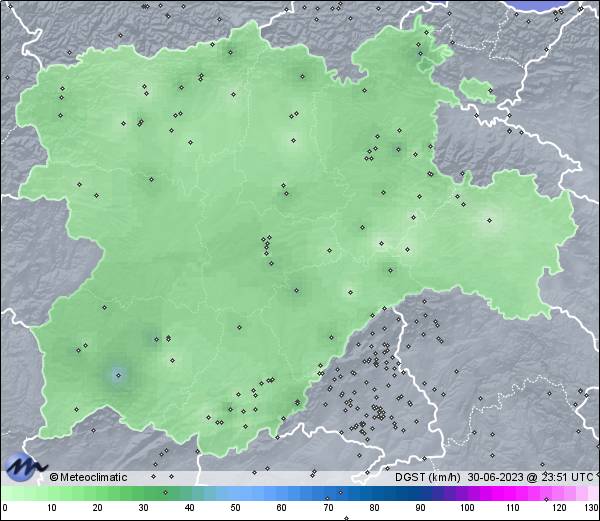Click the scale value 20
This screenshot has height=521, width=600.
point(98,508)
